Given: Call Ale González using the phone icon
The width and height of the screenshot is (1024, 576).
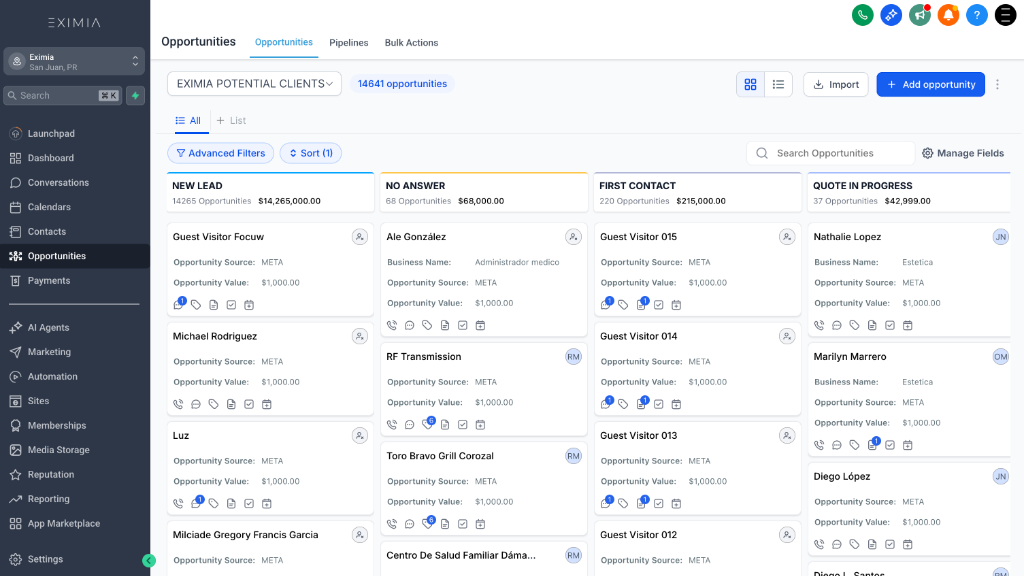Looking at the screenshot, I should [x=391, y=324].
